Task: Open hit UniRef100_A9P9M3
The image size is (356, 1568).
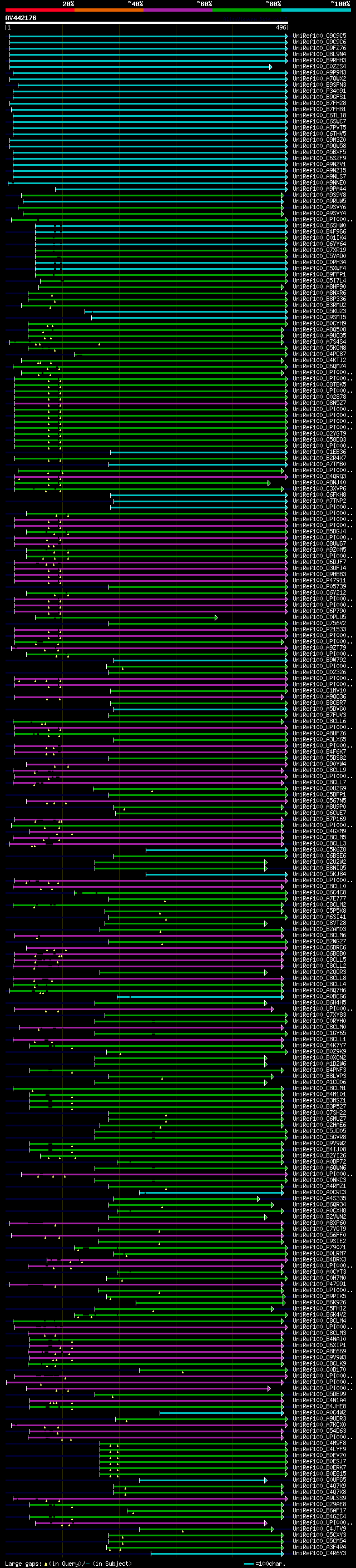Action: pos(319,72)
